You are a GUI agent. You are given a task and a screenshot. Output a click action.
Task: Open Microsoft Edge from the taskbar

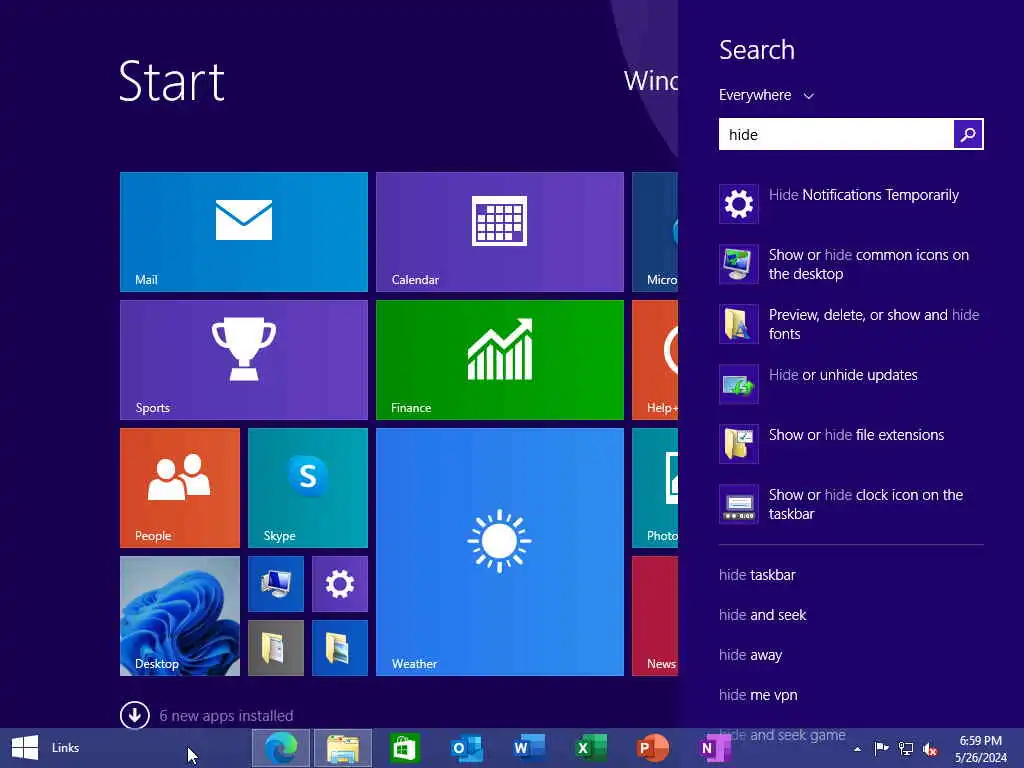coord(281,748)
